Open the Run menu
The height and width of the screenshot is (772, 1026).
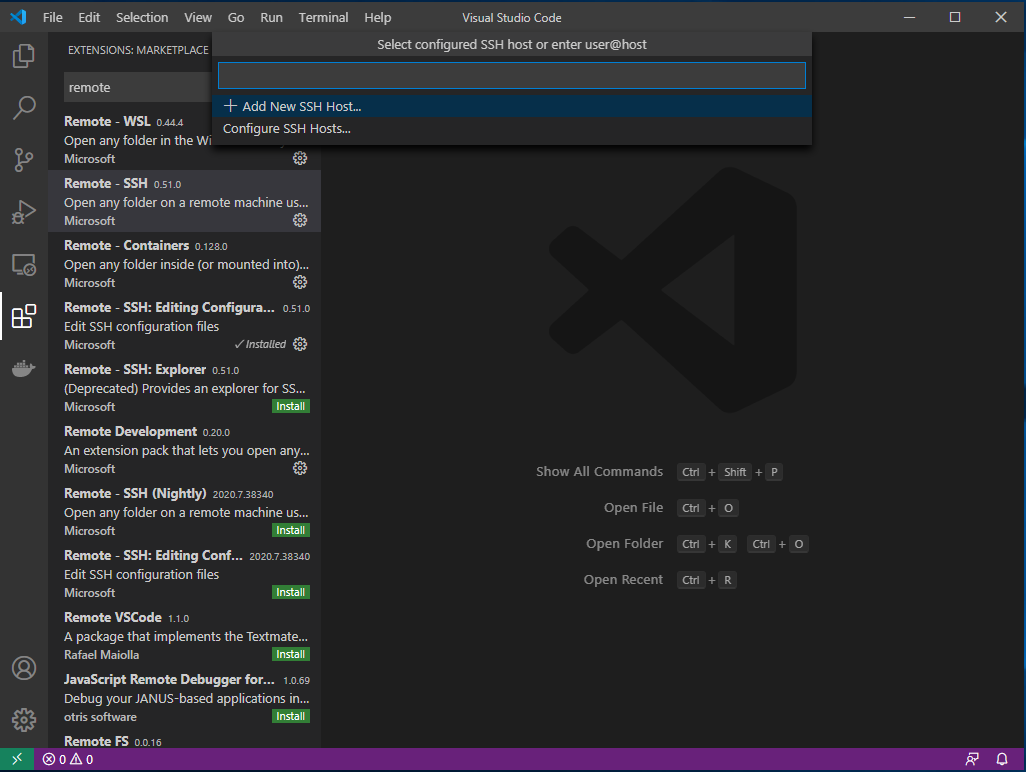pyautogui.click(x=272, y=18)
